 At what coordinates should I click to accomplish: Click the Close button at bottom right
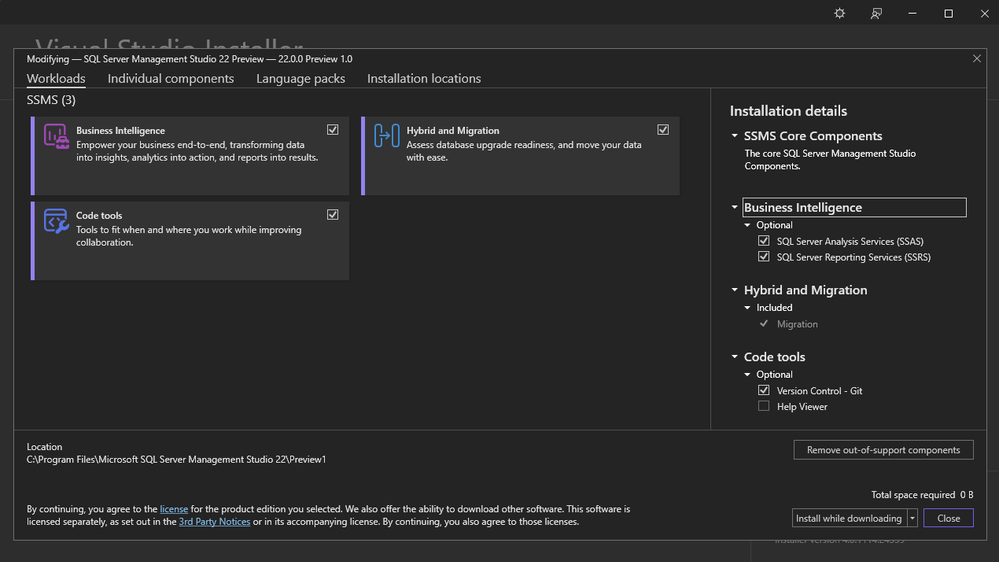point(948,518)
